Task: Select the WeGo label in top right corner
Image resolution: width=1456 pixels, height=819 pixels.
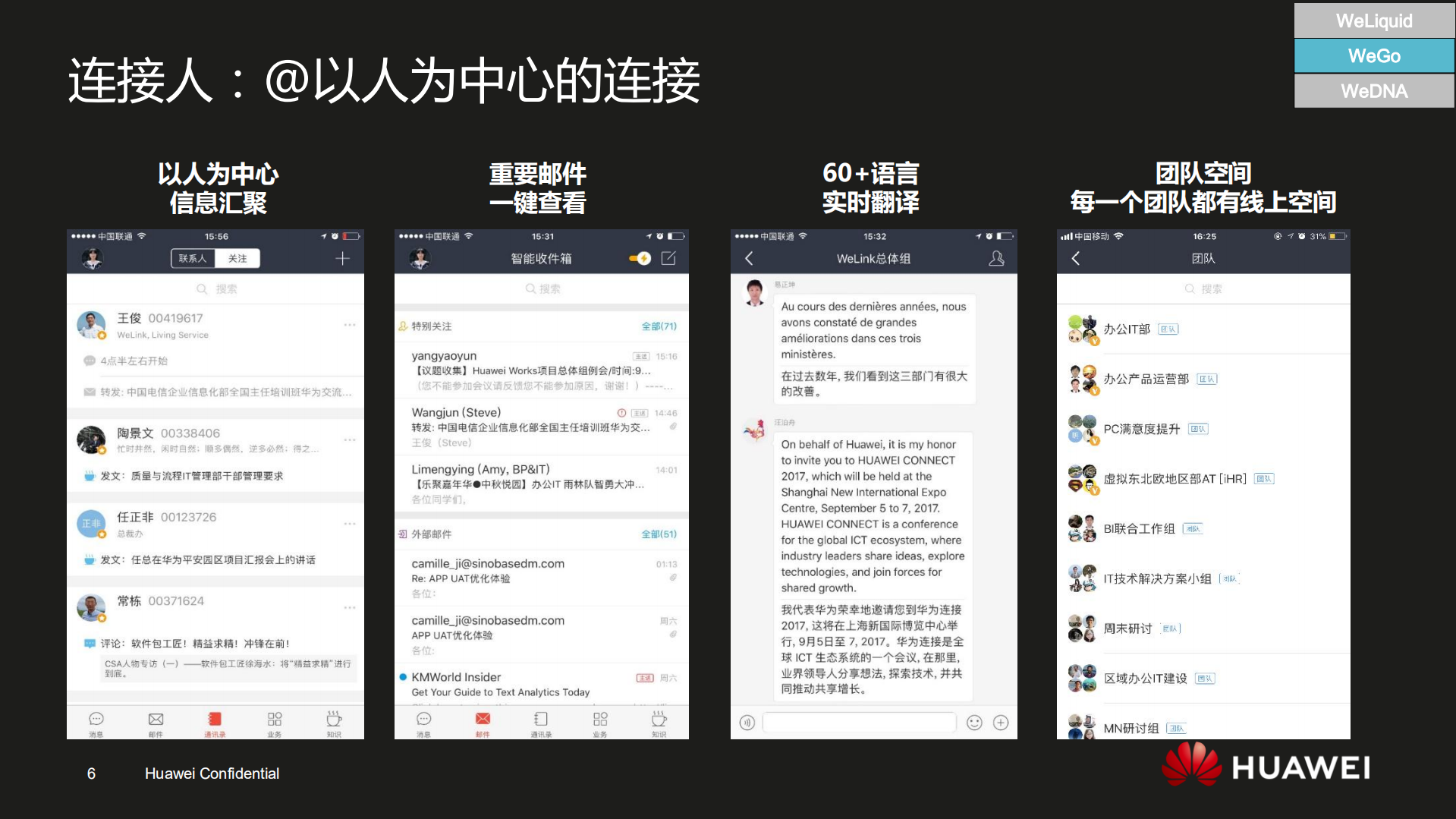Action: [x=1373, y=56]
